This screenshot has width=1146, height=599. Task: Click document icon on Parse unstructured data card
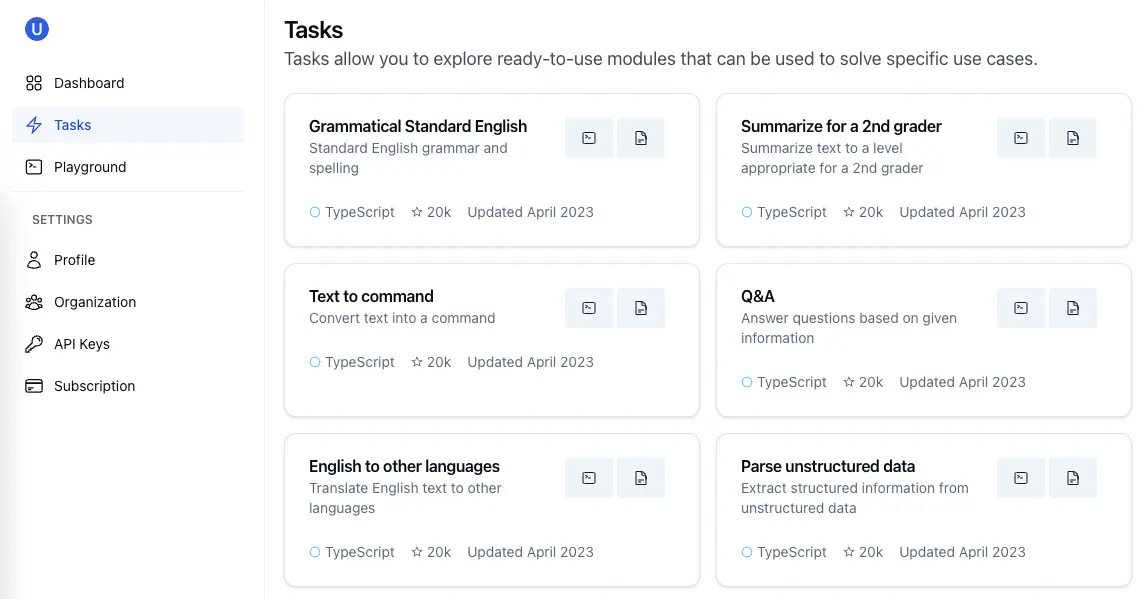tap(1073, 478)
